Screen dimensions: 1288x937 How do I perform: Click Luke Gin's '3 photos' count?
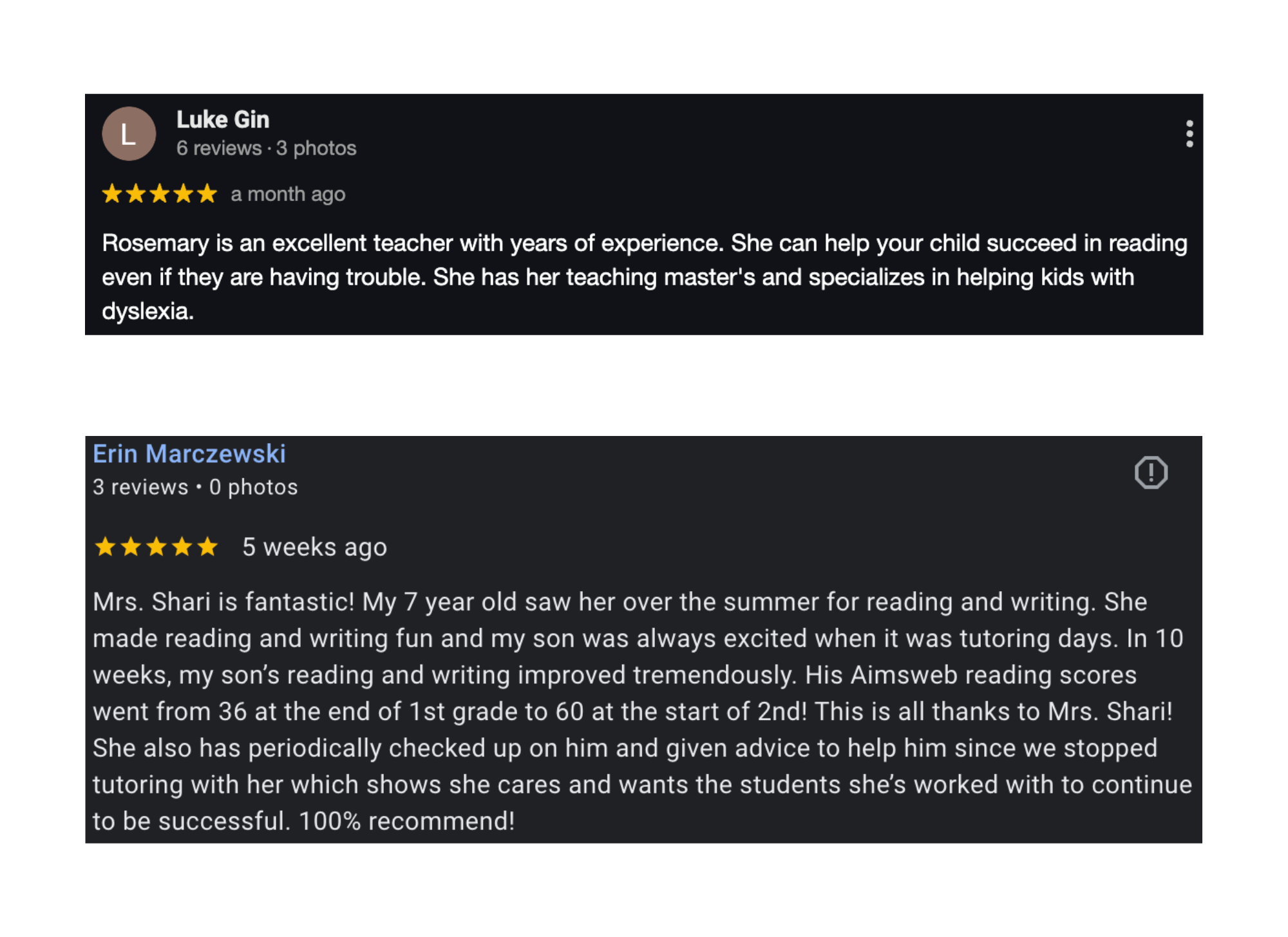coord(316,148)
